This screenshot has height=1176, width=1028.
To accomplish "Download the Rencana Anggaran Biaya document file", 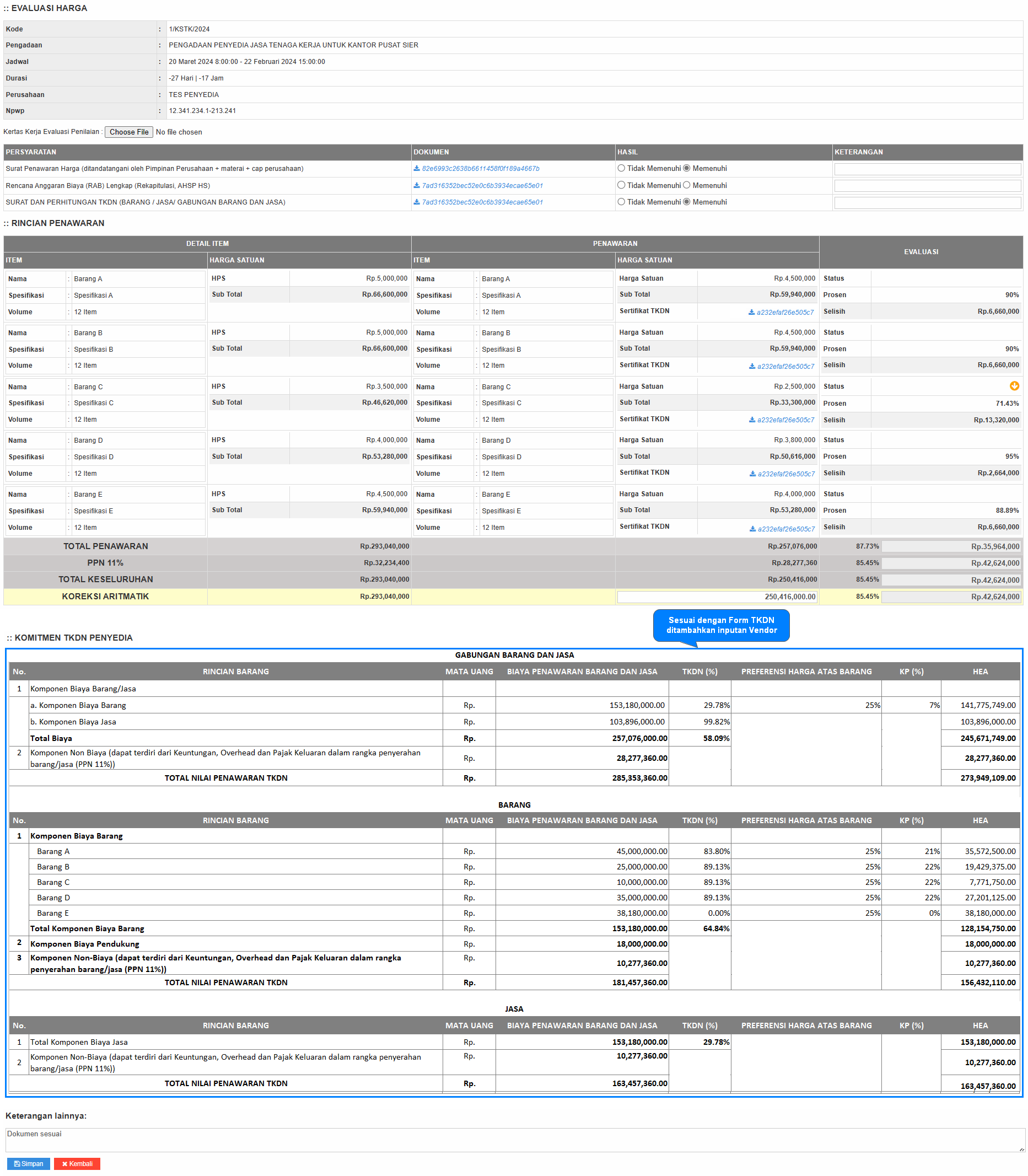I will pyautogui.click(x=481, y=186).
